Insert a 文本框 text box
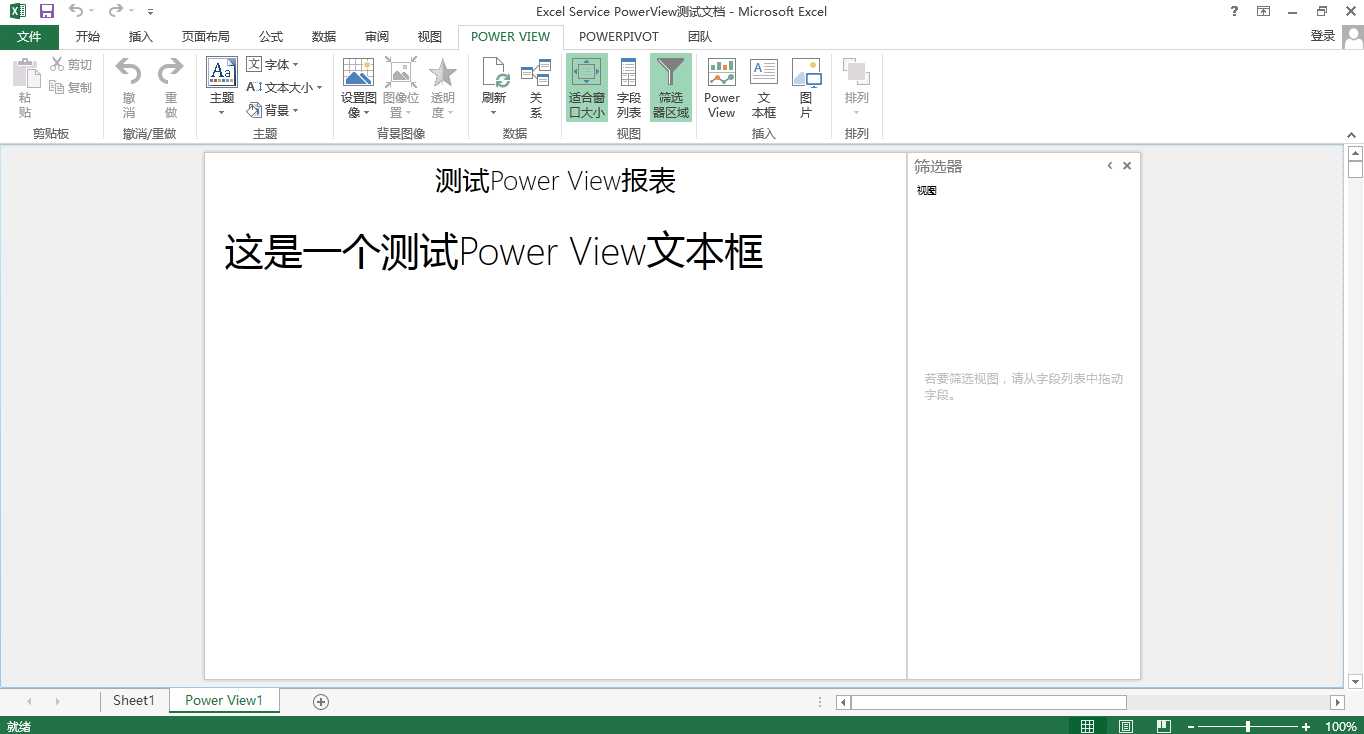Image resolution: width=1364 pixels, height=734 pixels. [764, 87]
